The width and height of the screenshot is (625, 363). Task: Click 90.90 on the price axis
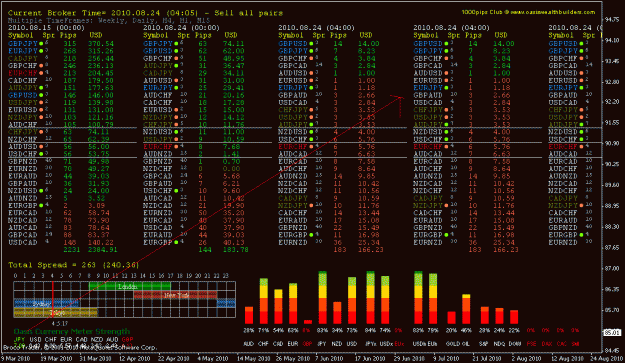[x=612, y=143]
